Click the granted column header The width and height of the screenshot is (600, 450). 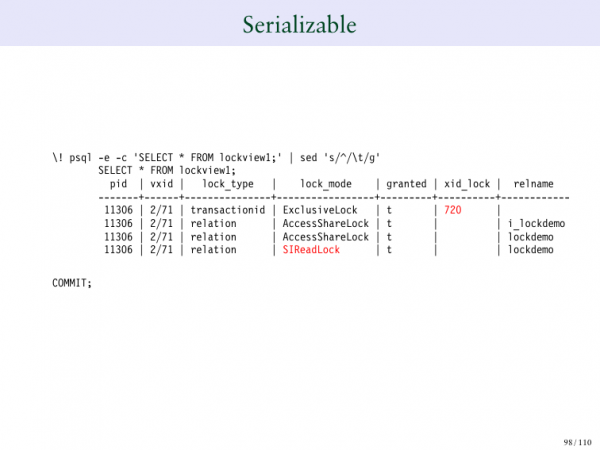click(x=405, y=184)
